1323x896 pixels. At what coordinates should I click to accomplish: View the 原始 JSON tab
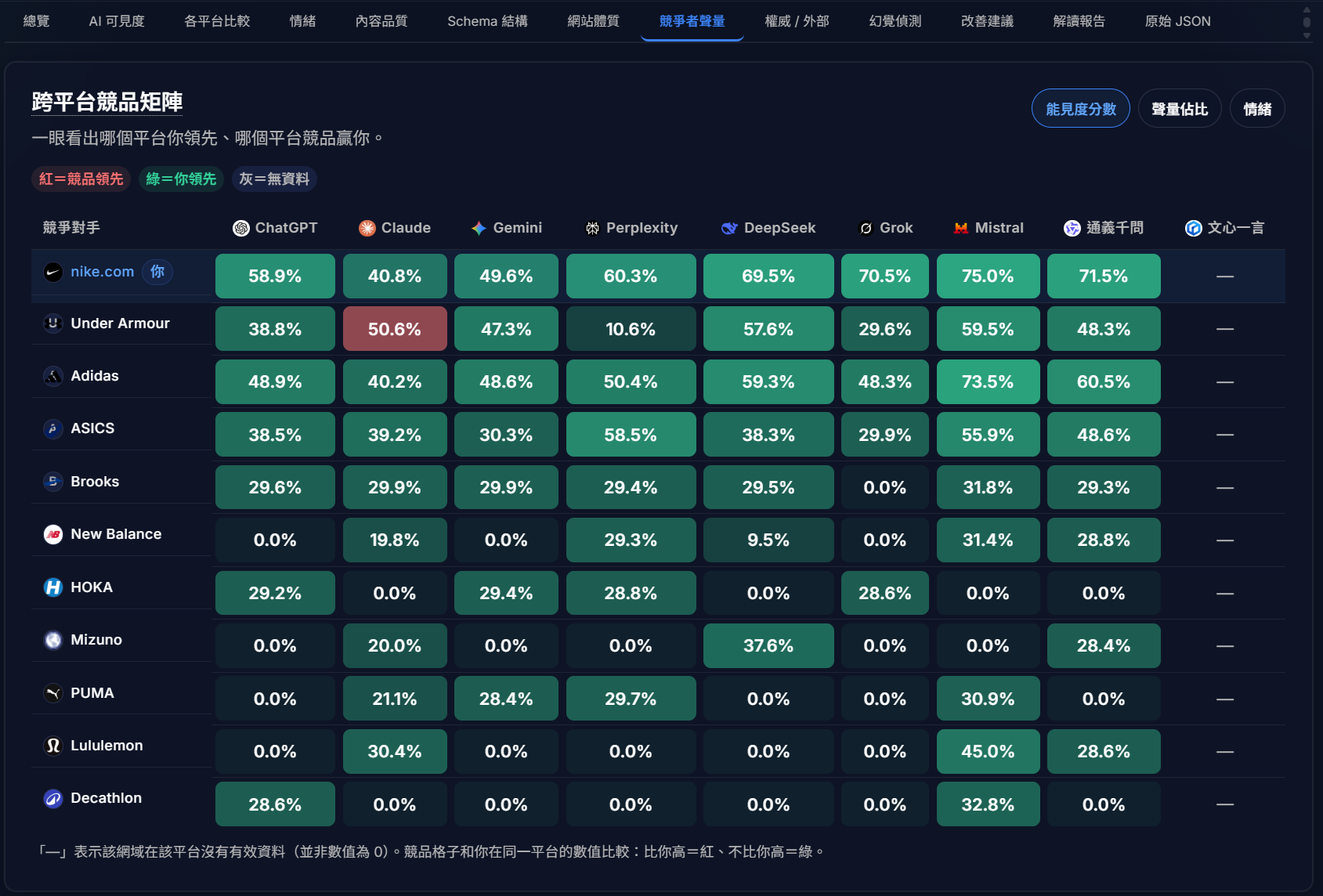pos(1177,21)
